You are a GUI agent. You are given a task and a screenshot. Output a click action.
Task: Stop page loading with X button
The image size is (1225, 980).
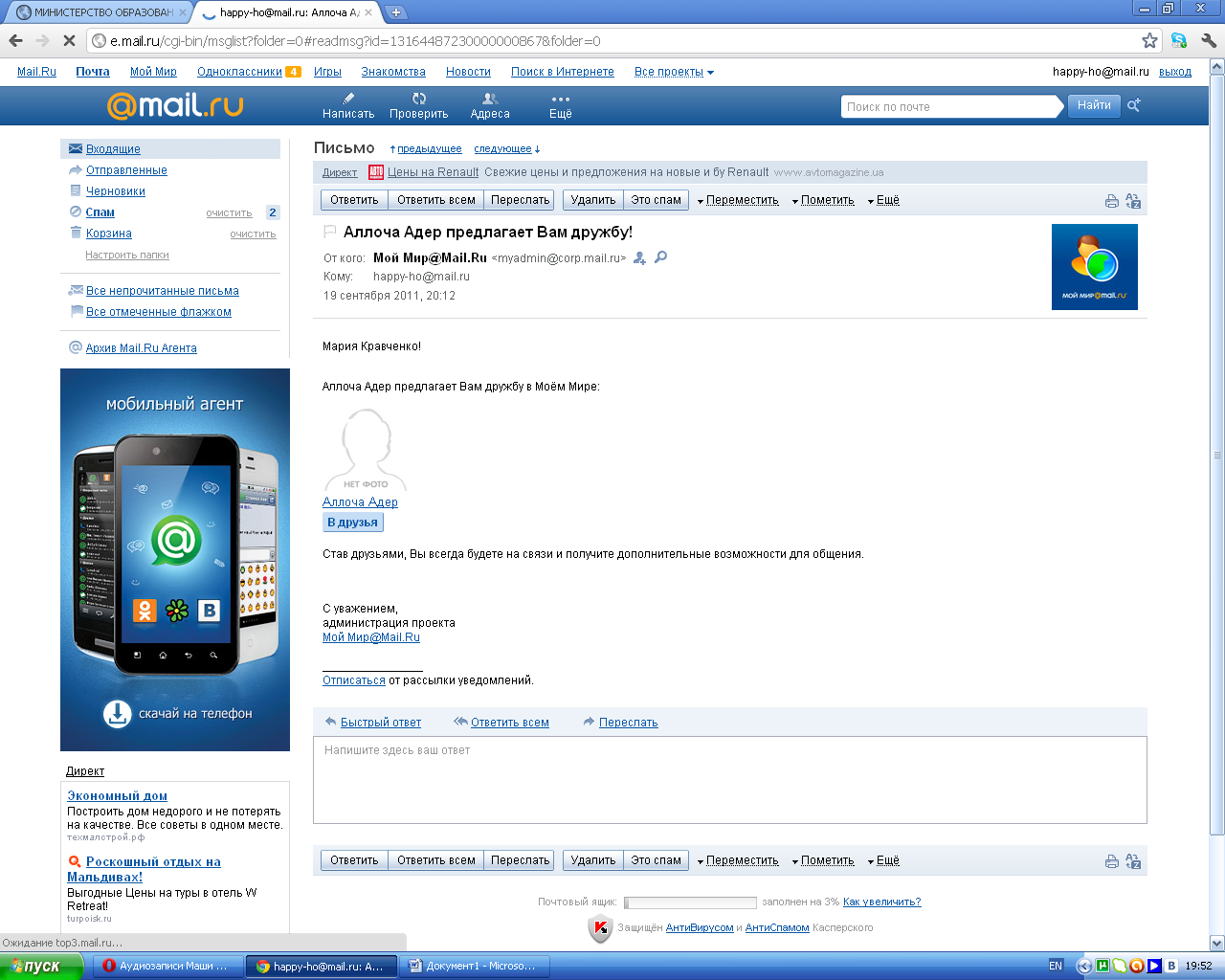click(x=69, y=41)
